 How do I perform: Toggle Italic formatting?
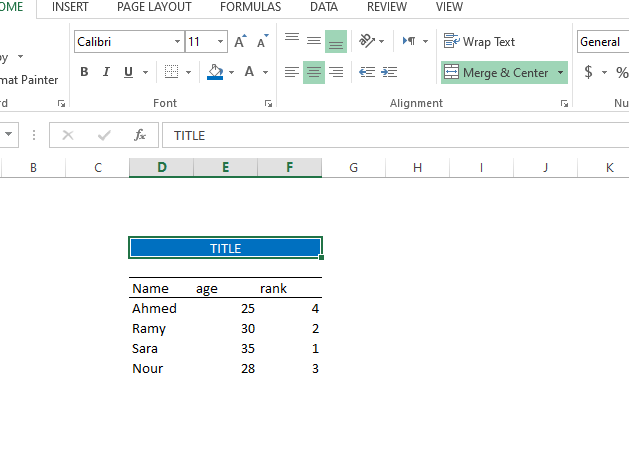click(106, 72)
